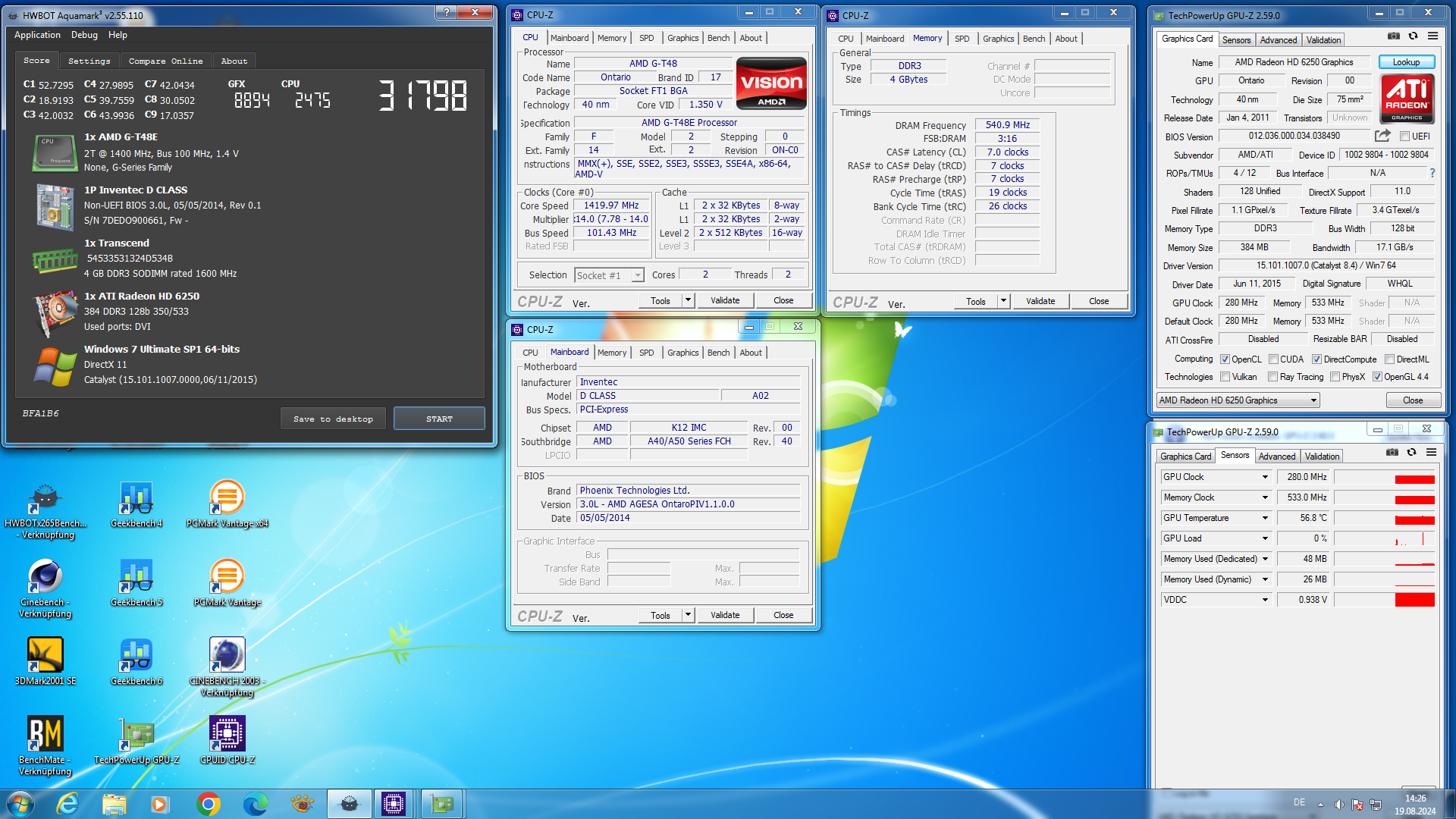This screenshot has height=819, width=1456.
Task: Open the CPUID CPU-Z desktop icon
Action: (227, 741)
